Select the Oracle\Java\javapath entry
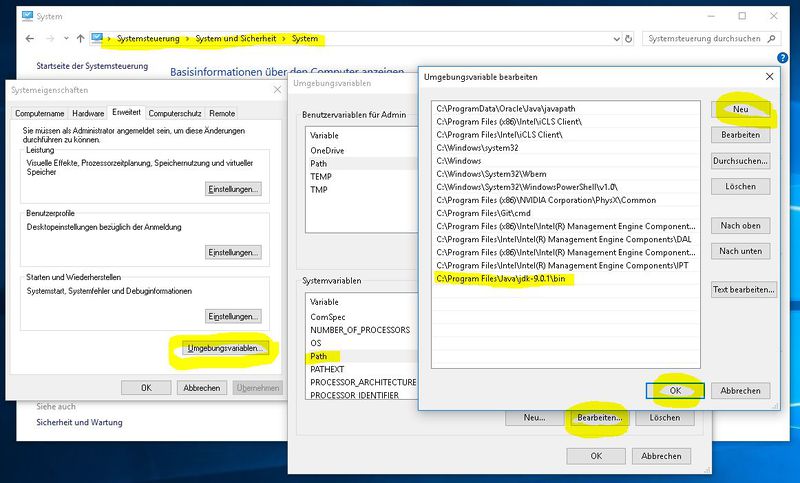 click(x=565, y=109)
